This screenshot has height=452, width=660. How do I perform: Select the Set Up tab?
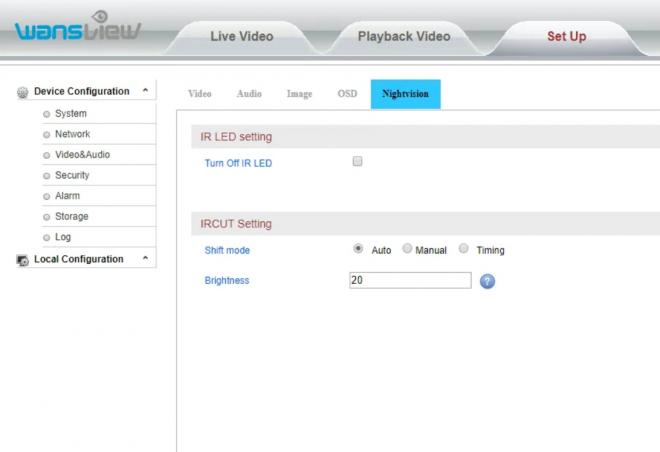(567, 37)
